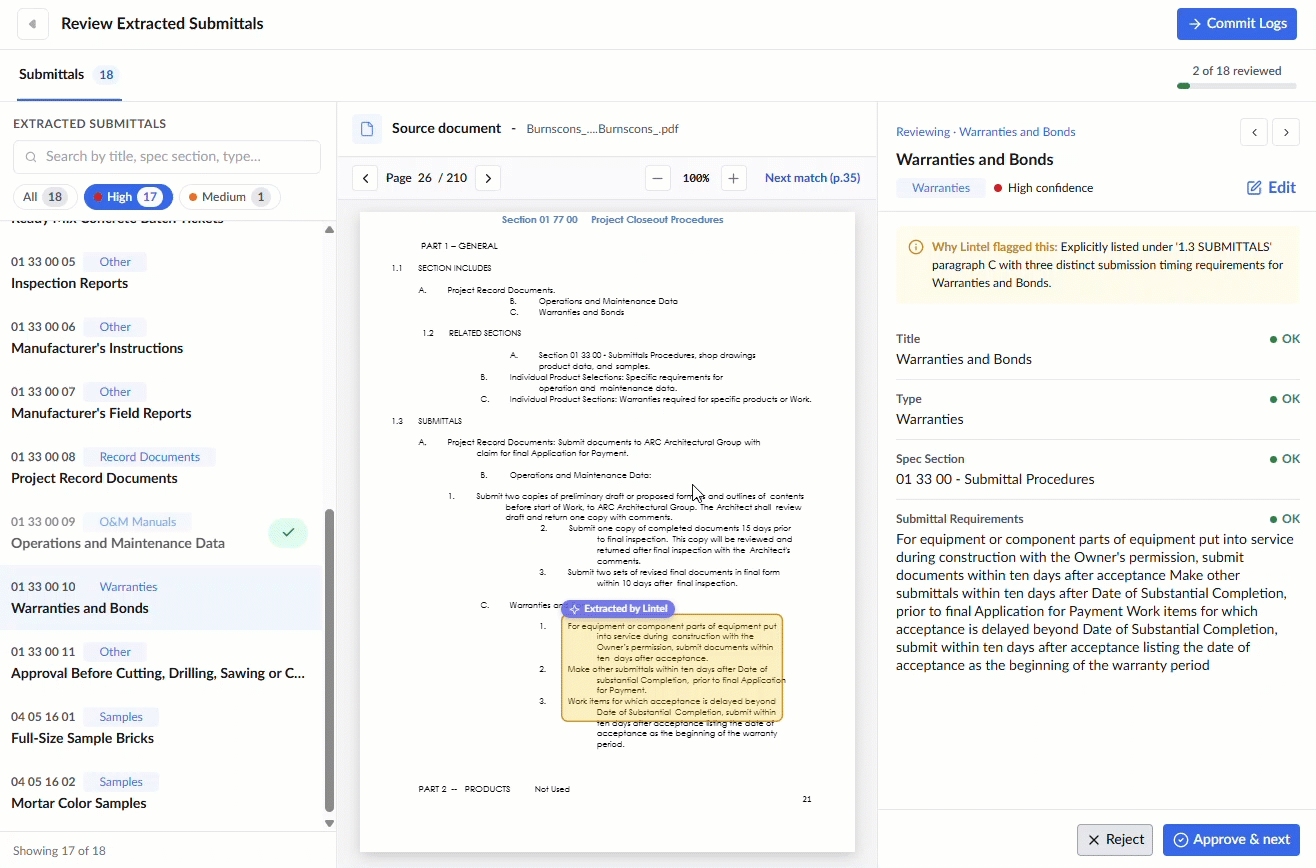Image resolution: width=1316 pixels, height=868 pixels.
Task: Select the Medium 1 confidence filter
Action: coord(229,197)
